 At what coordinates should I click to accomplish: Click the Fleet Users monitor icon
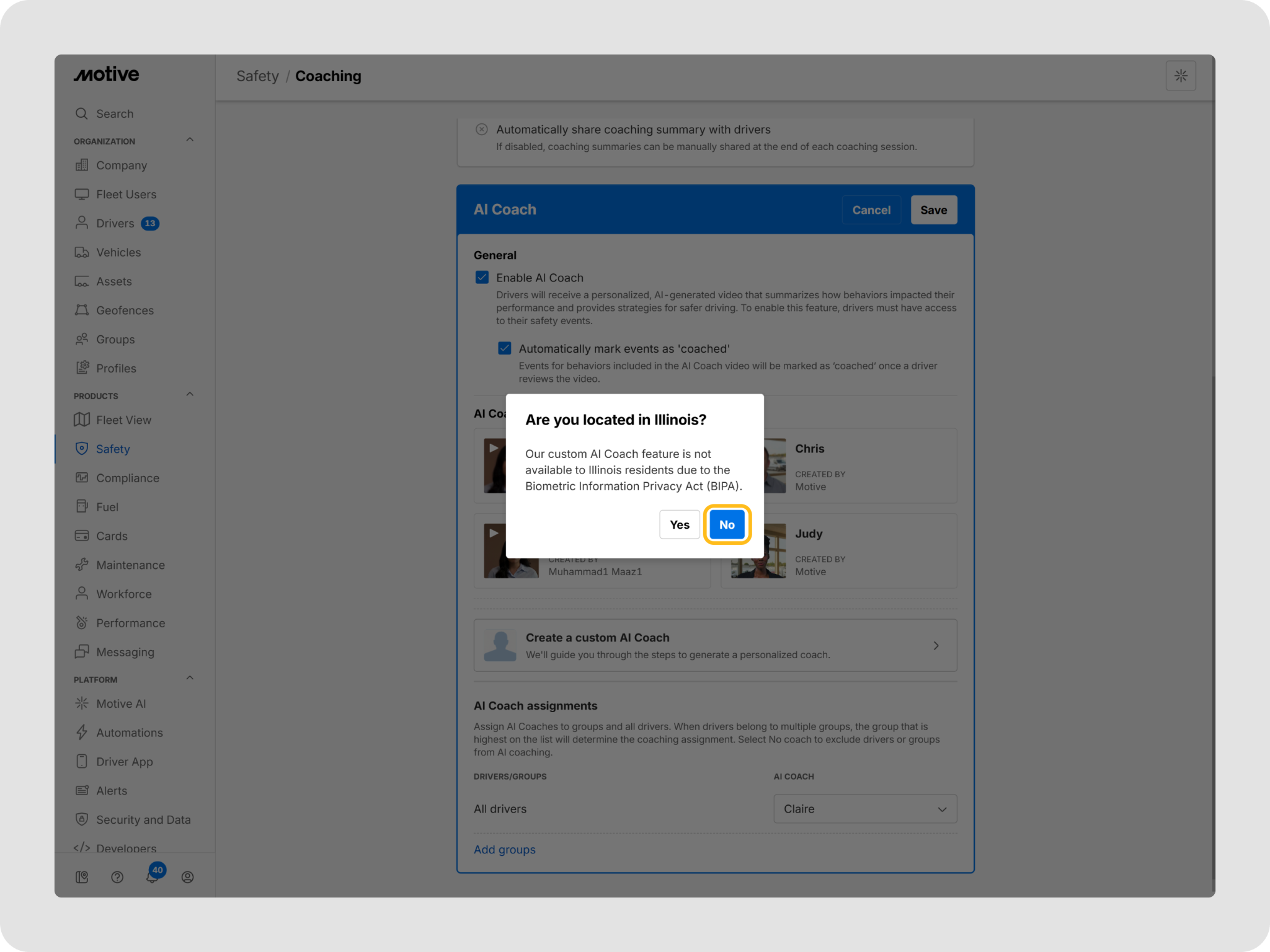pos(81,194)
